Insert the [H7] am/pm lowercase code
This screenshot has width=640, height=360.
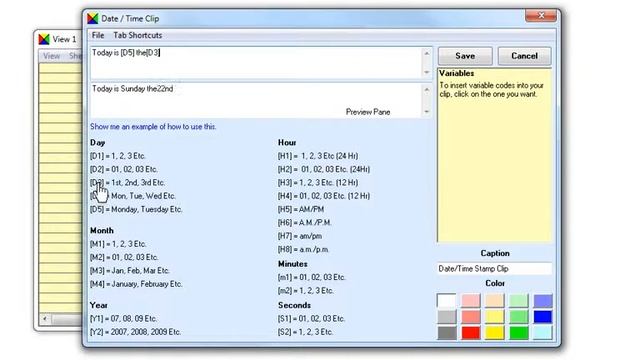point(300,236)
